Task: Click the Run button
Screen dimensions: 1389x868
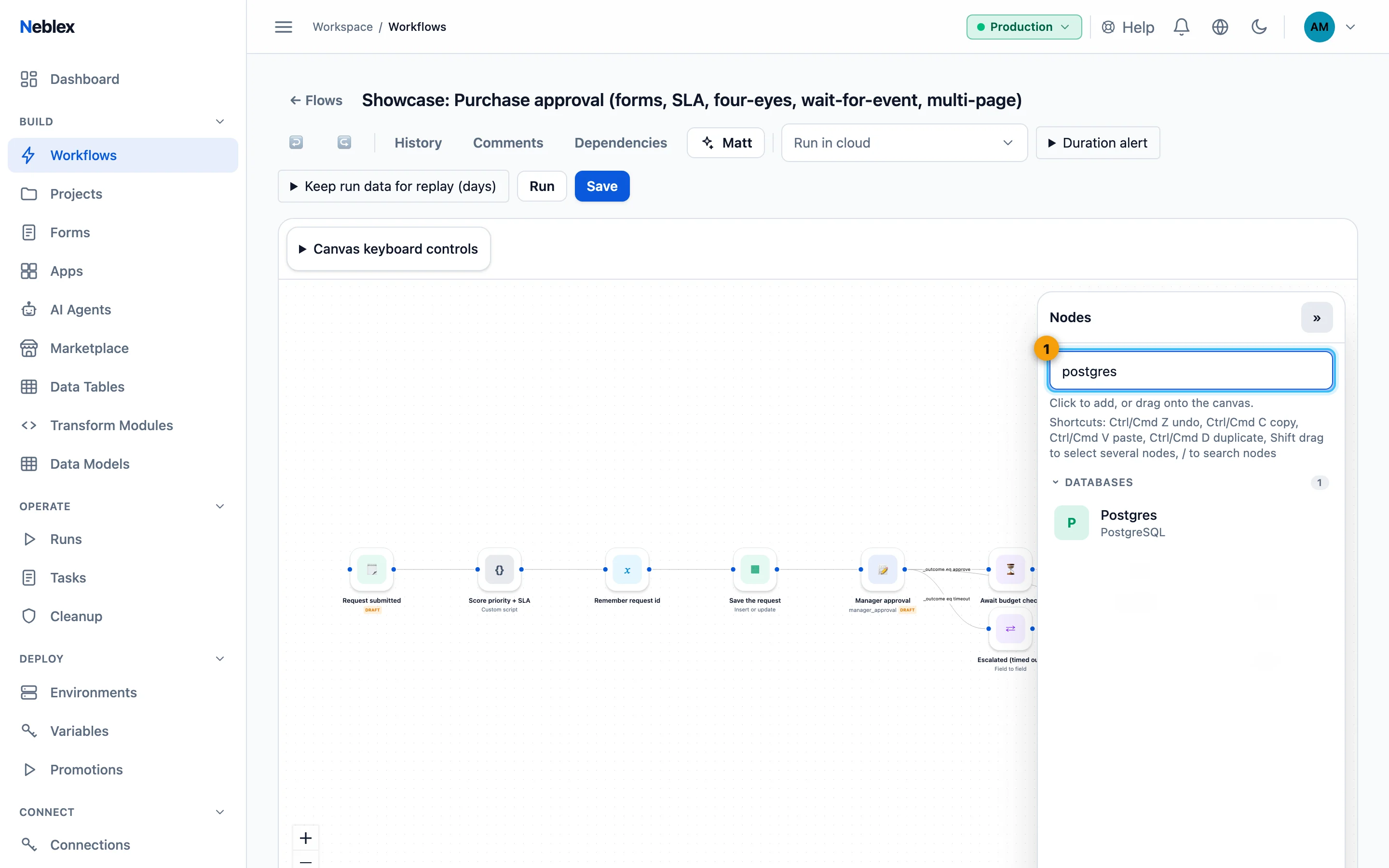Action: (542, 186)
